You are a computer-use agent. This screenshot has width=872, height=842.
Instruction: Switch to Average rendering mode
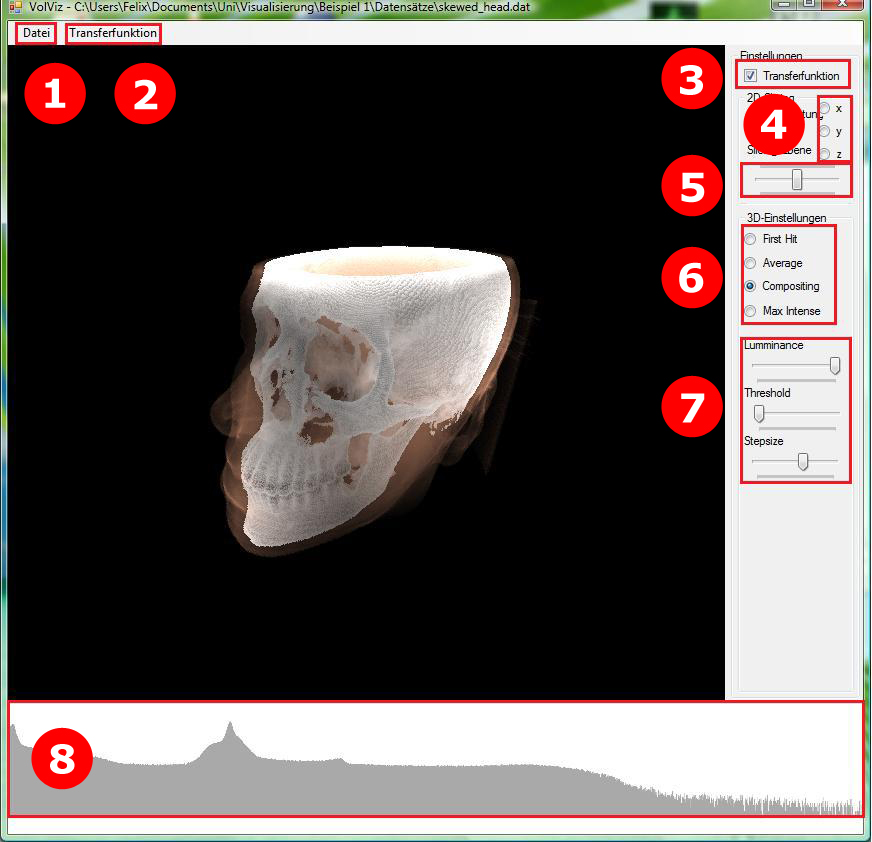click(x=751, y=263)
